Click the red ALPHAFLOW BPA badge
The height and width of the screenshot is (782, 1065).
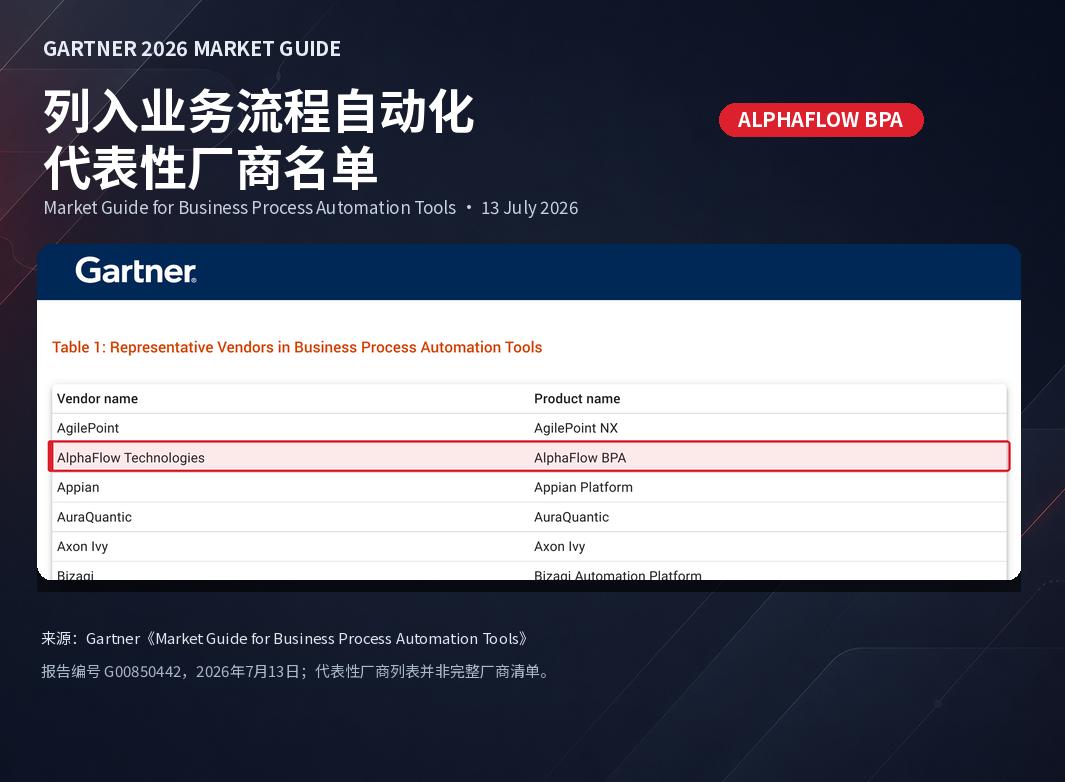pyautogui.click(x=820, y=120)
